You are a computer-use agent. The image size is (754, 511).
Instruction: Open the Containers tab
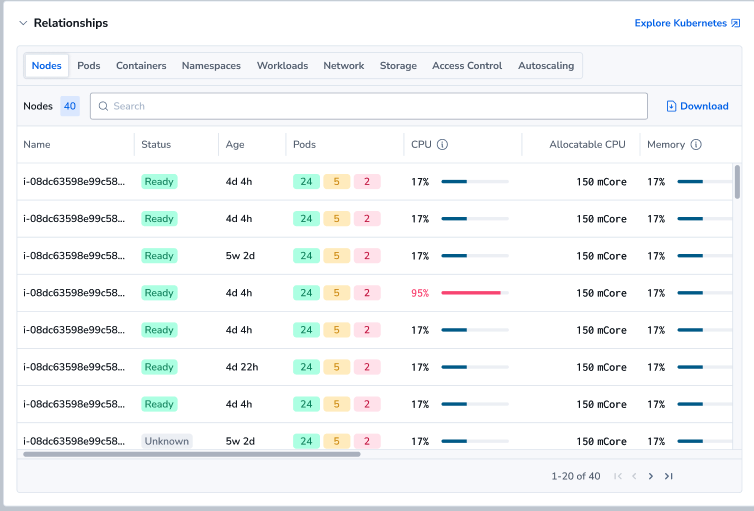tap(141, 65)
